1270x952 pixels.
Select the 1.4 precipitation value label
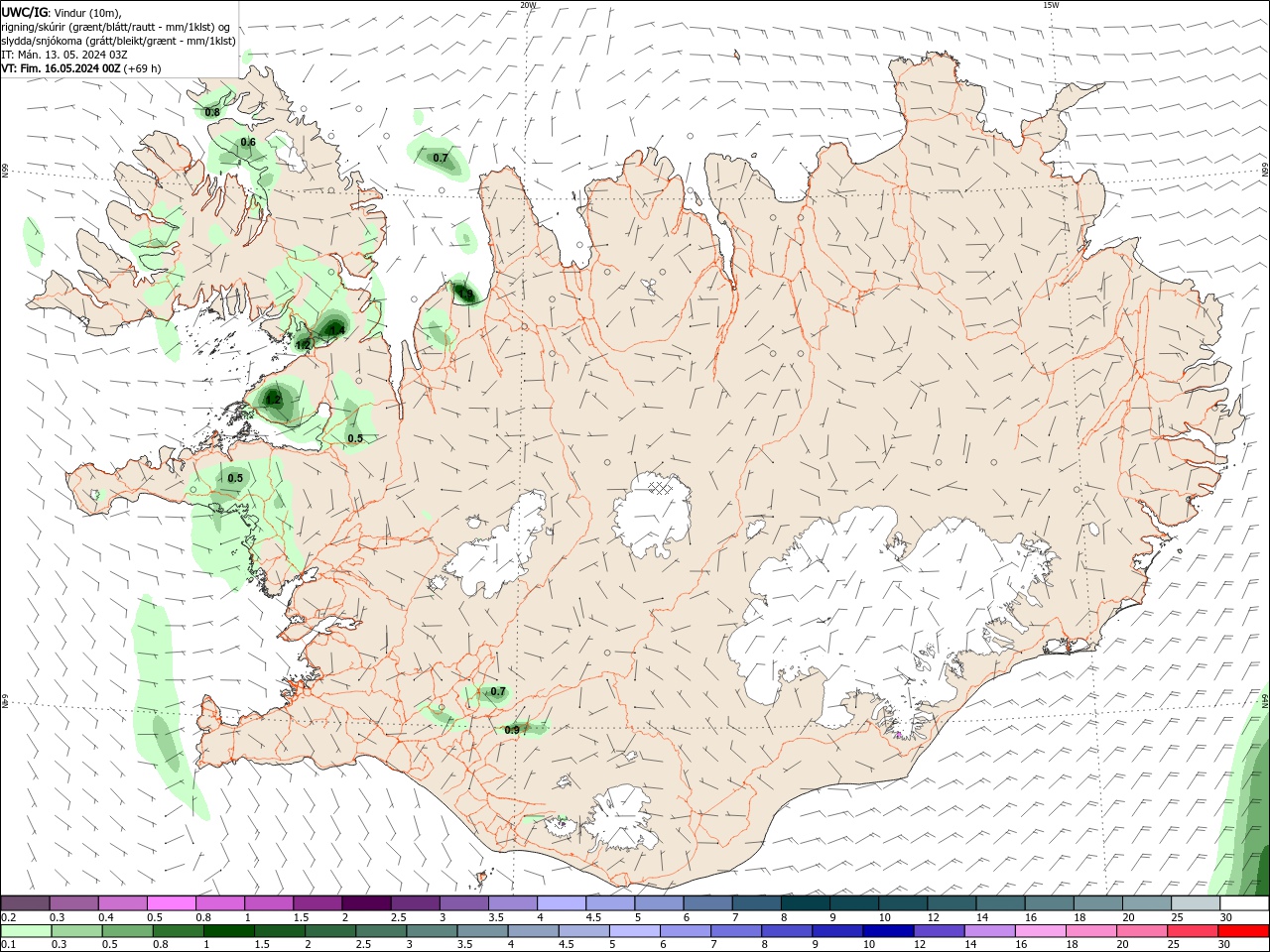[337, 329]
